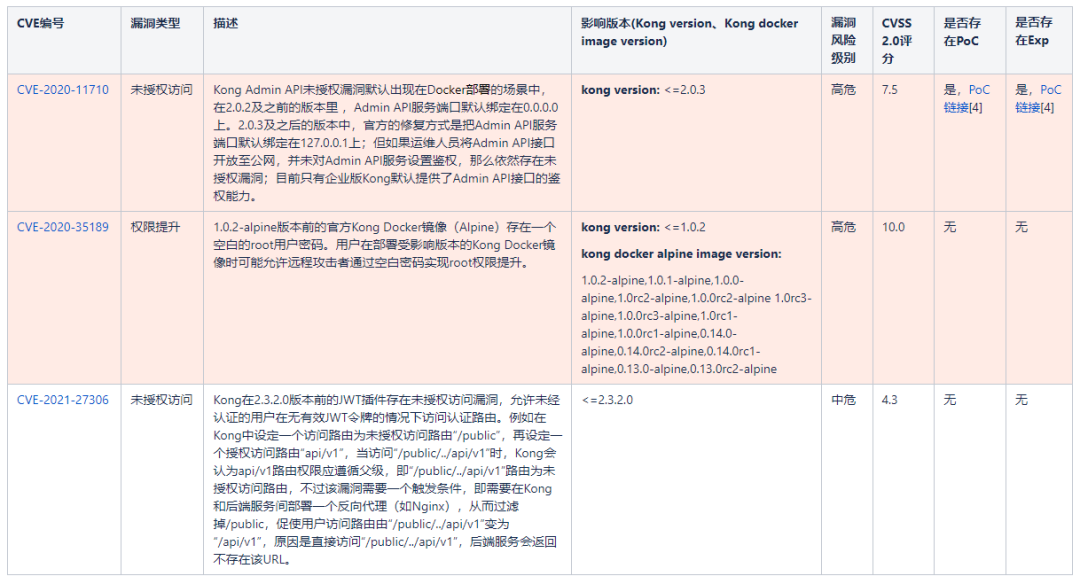Screen dimensions: 1080x584
Task: Click 高危 risk level in CVE-2020-11710 row
Action: pos(844,90)
